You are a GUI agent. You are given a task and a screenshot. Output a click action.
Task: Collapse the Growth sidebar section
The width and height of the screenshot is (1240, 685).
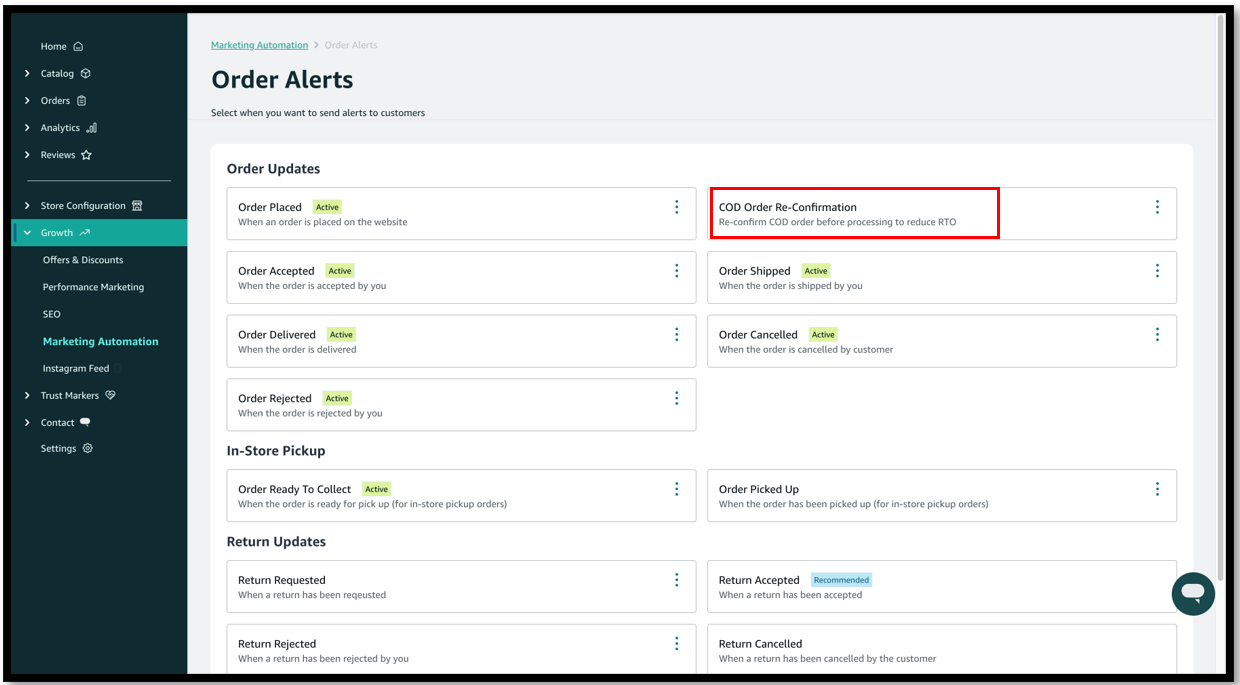(57, 233)
